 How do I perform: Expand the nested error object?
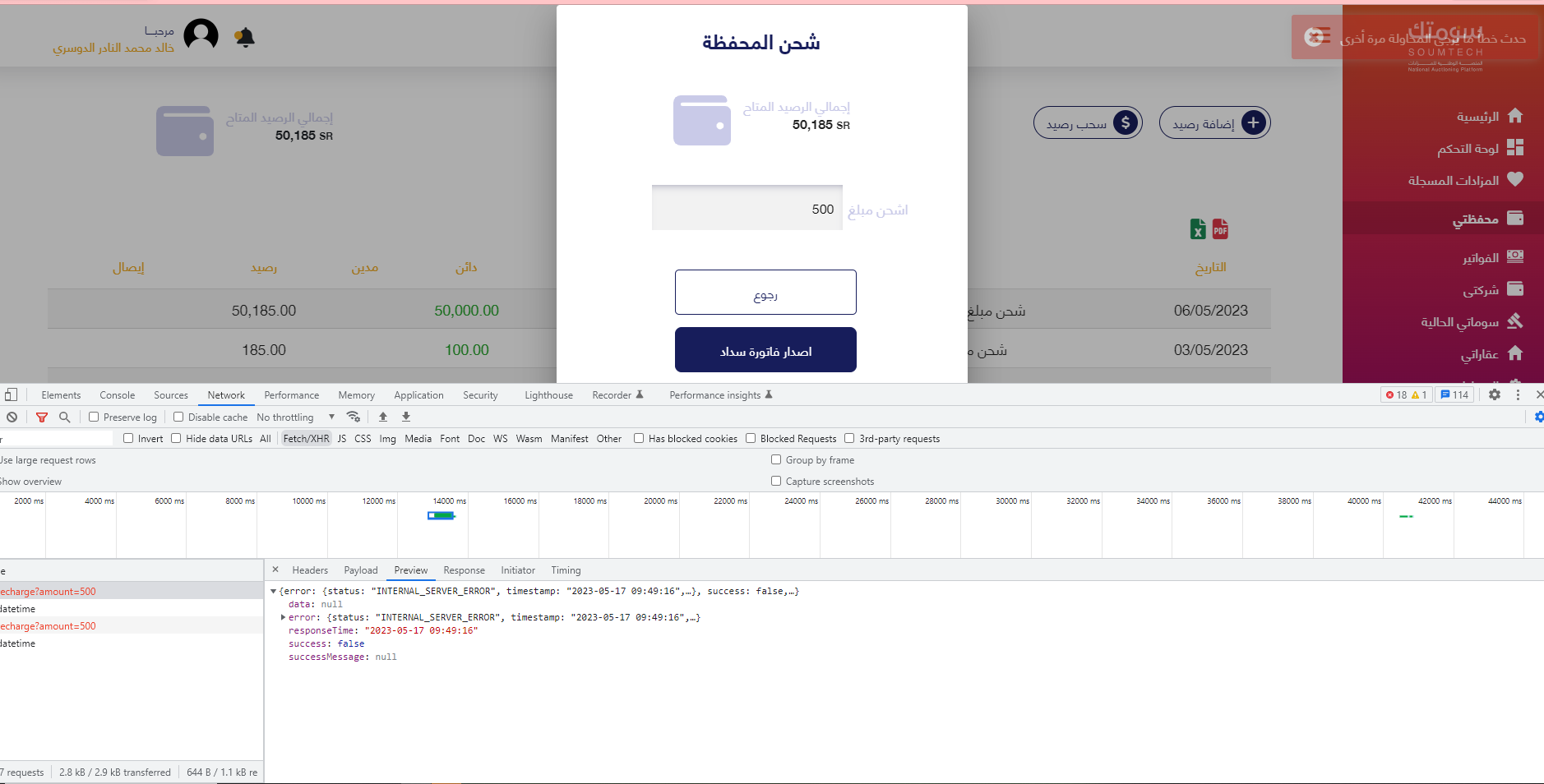(284, 617)
